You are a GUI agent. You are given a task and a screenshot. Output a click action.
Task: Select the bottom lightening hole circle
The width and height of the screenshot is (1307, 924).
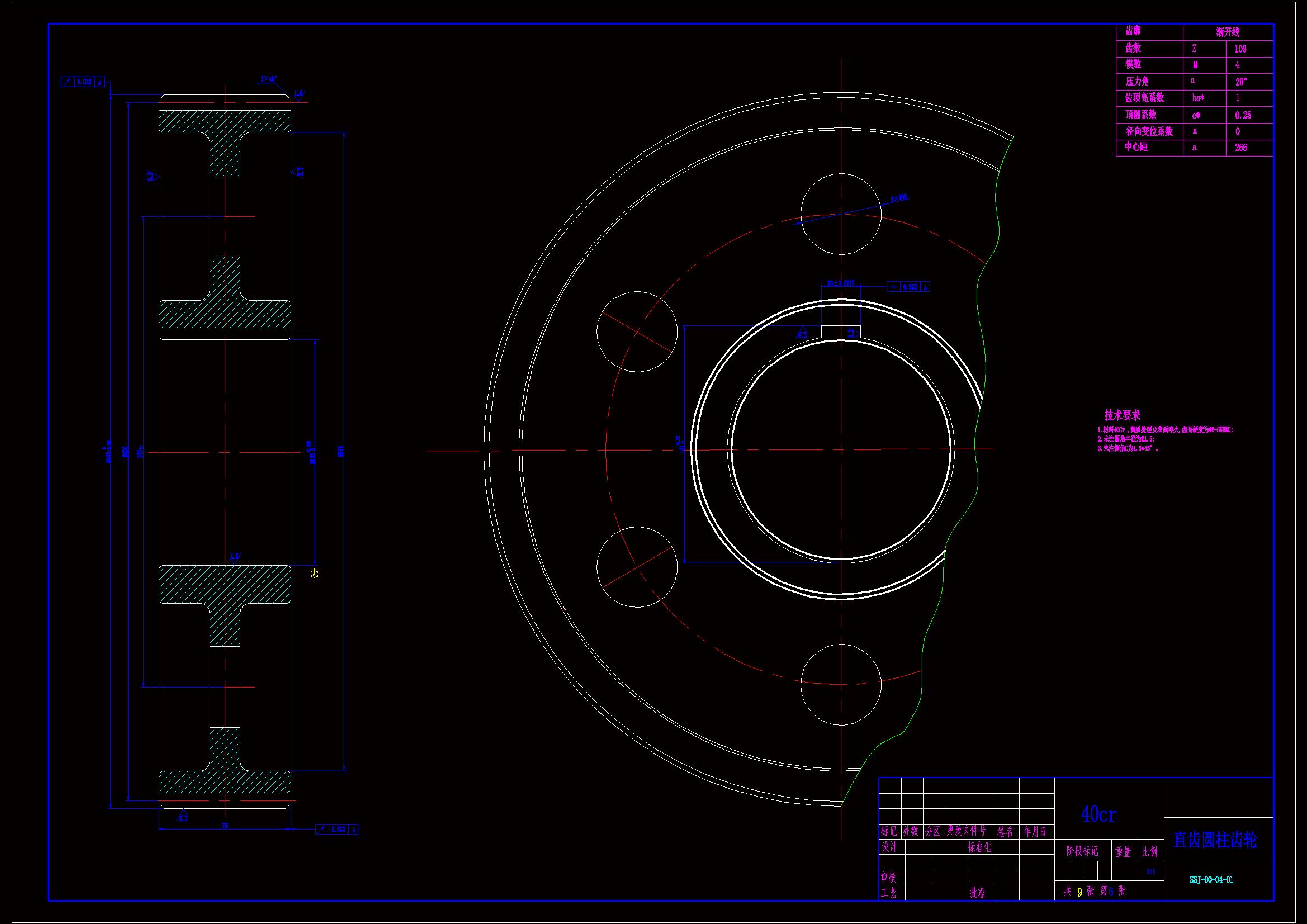[x=841, y=685]
